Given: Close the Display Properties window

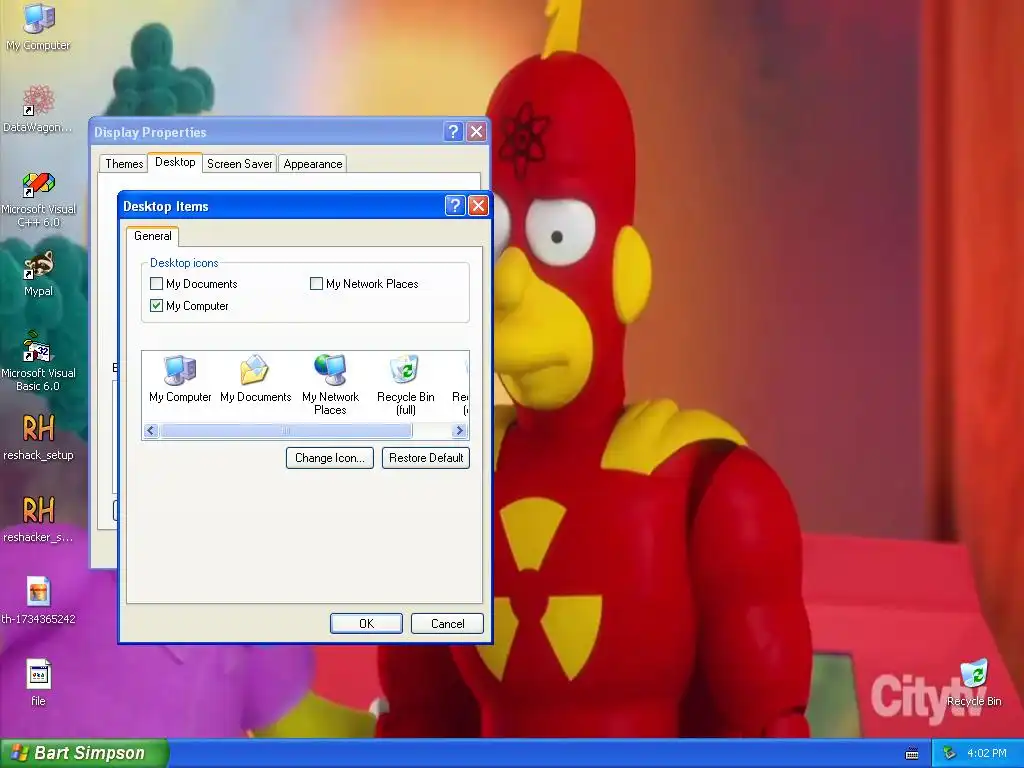Looking at the screenshot, I should click(x=477, y=131).
